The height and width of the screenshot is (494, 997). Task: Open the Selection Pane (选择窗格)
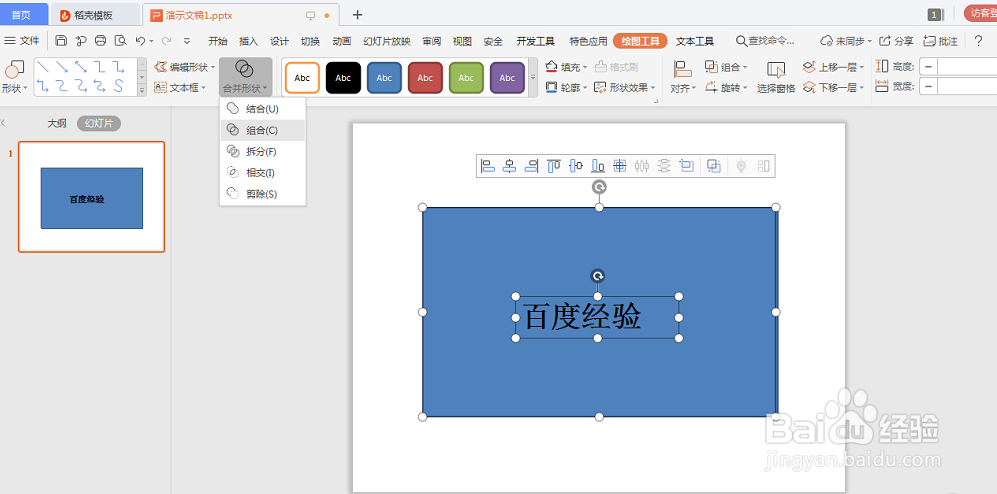(776, 77)
